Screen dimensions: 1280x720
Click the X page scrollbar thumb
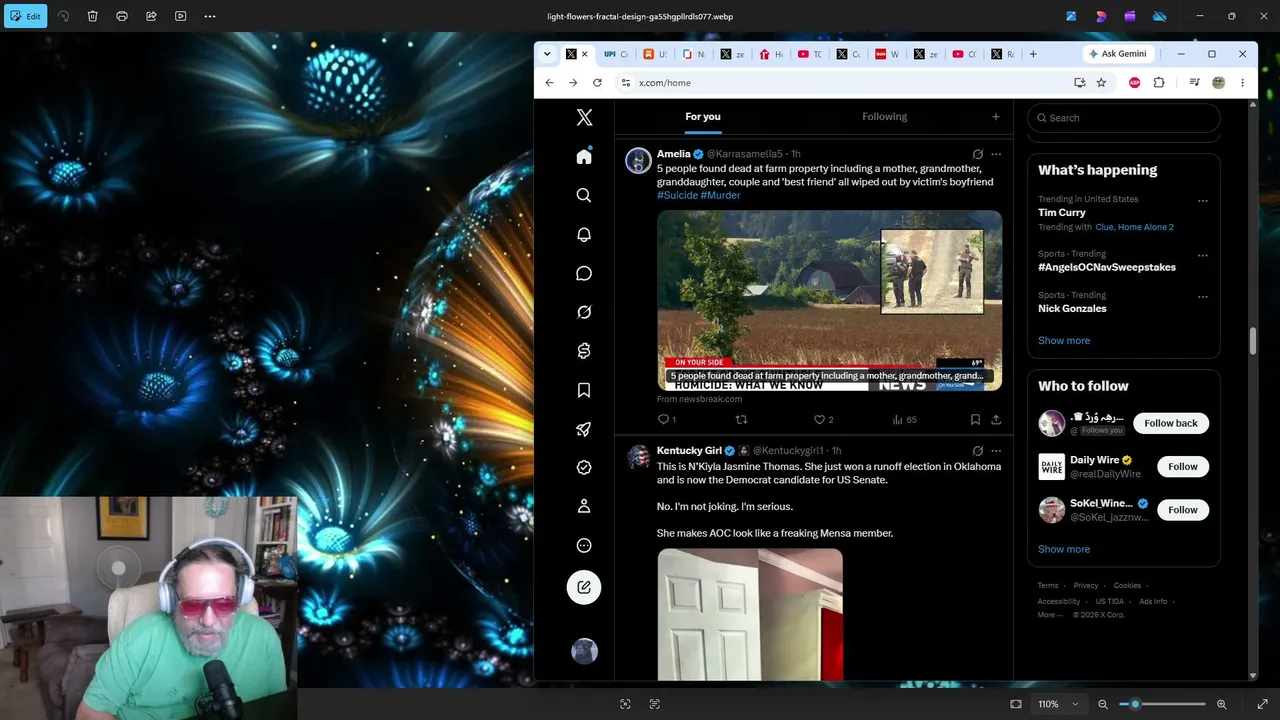[x=1252, y=340]
